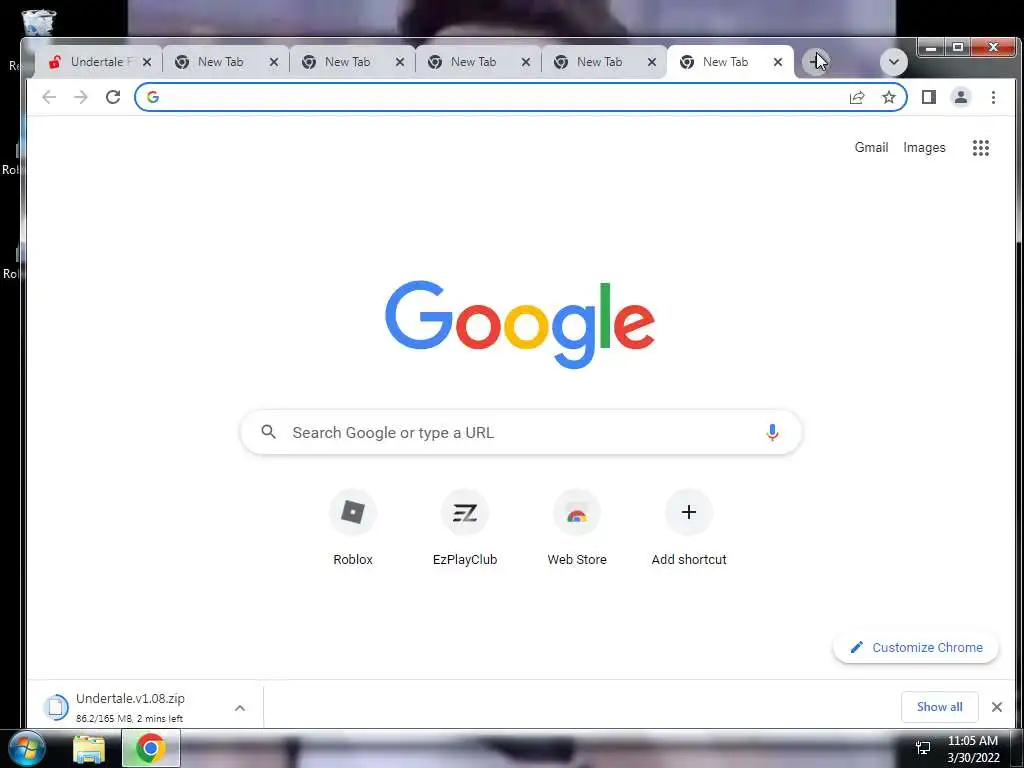
Task: Open the profile avatar menu
Action: pos(961,97)
